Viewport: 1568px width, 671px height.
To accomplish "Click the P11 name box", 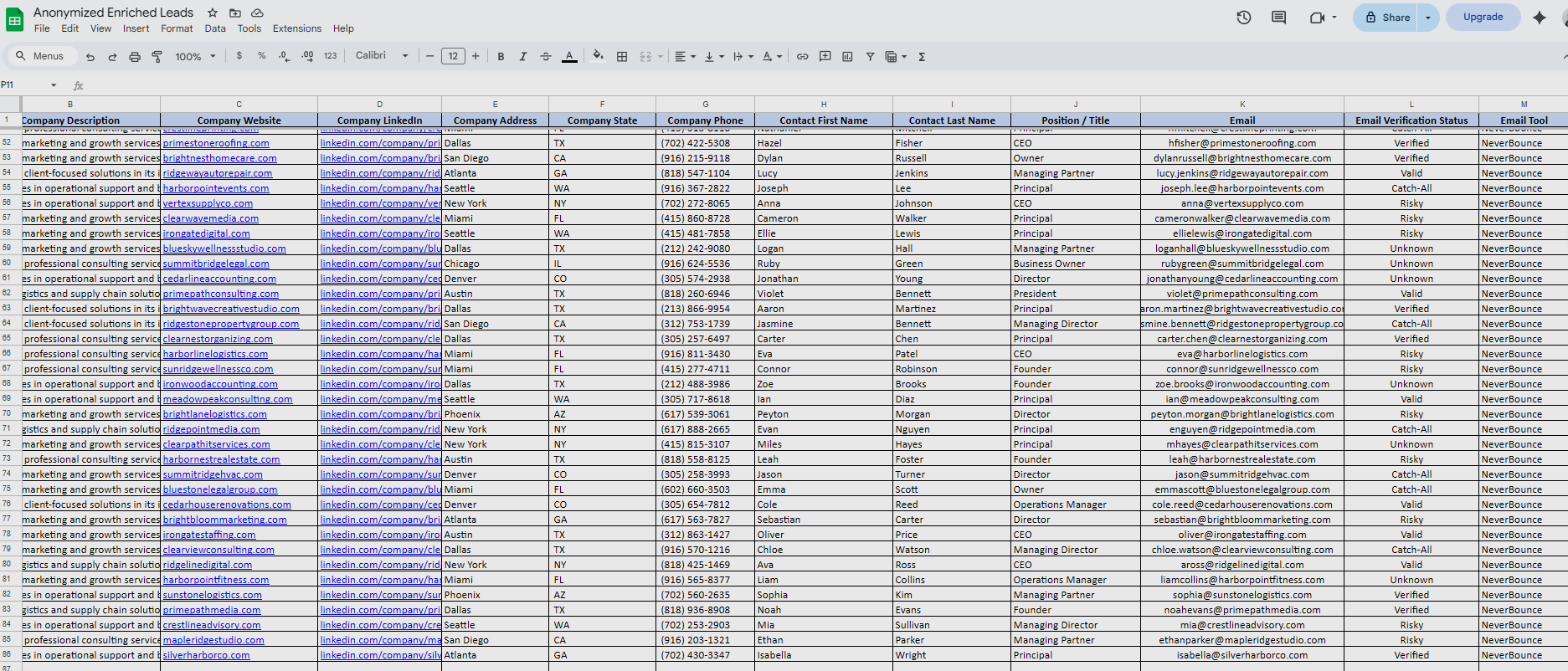I will (x=23, y=85).
